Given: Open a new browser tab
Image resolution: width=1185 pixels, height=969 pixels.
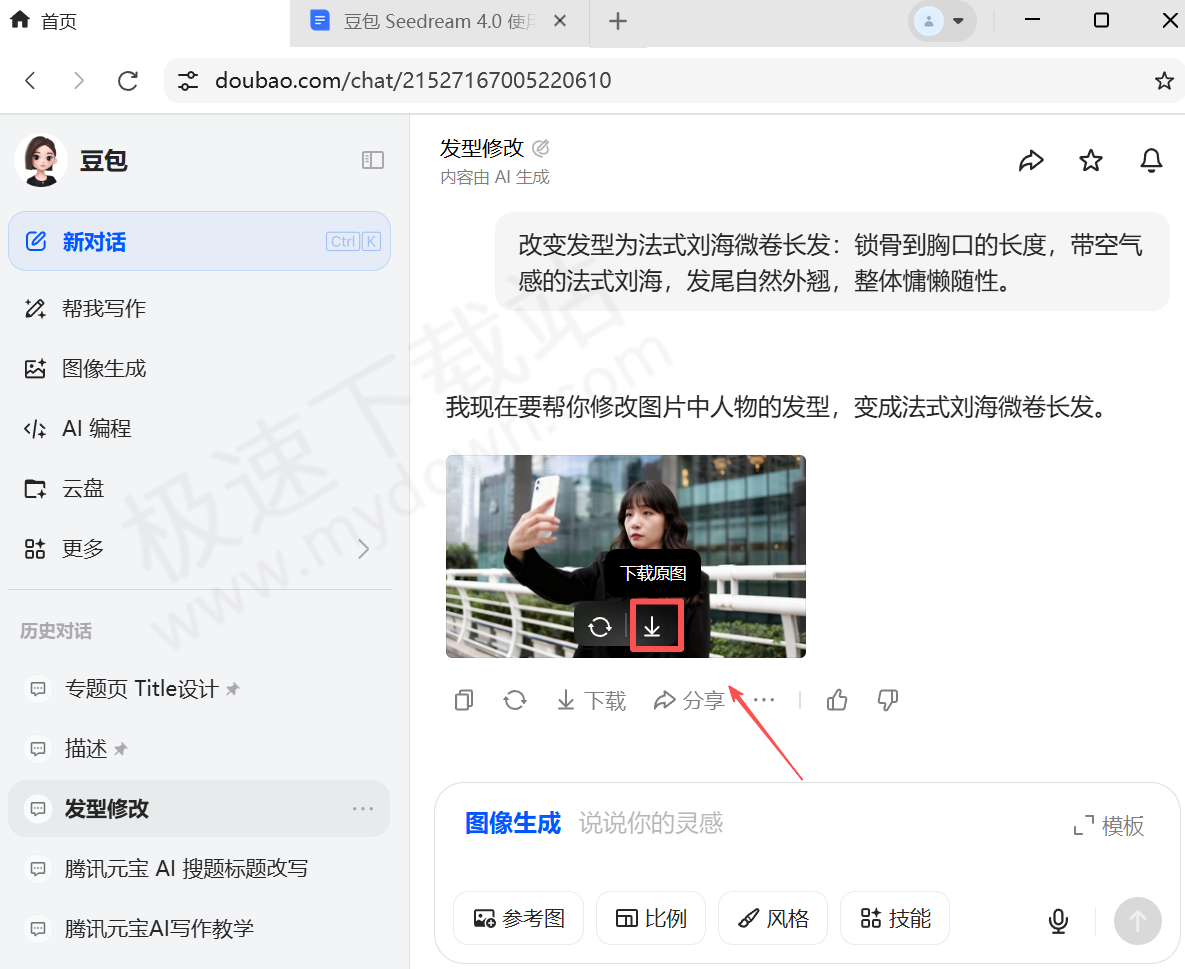Looking at the screenshot, I should tap(617, 20).
